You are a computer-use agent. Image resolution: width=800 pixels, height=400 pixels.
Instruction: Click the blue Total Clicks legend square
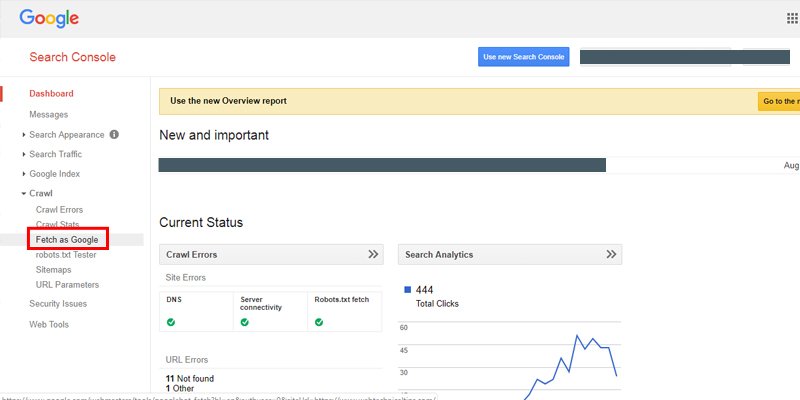[x=408, y=290]
